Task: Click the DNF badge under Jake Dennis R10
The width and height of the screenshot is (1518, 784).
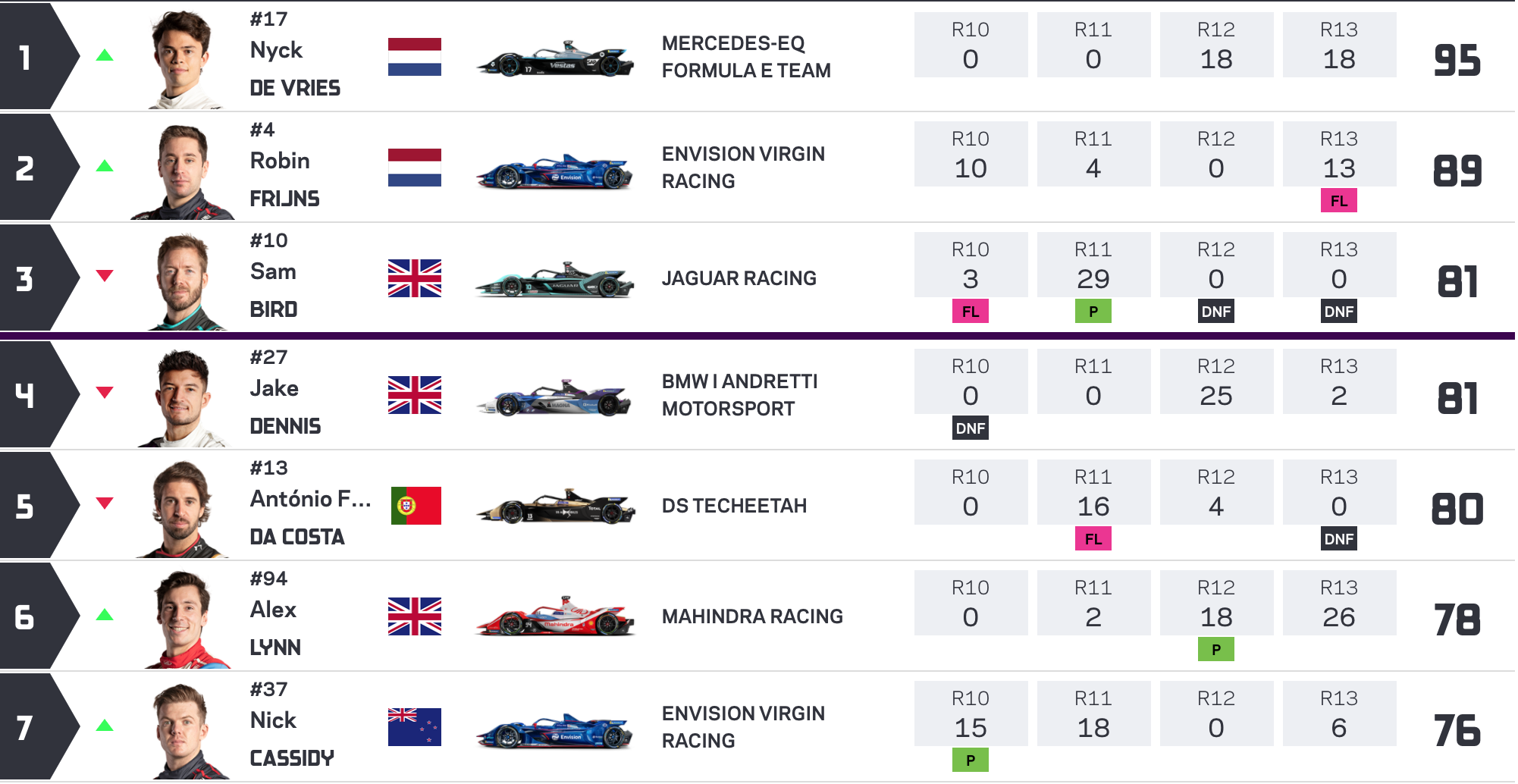Action: coord(970,428)
